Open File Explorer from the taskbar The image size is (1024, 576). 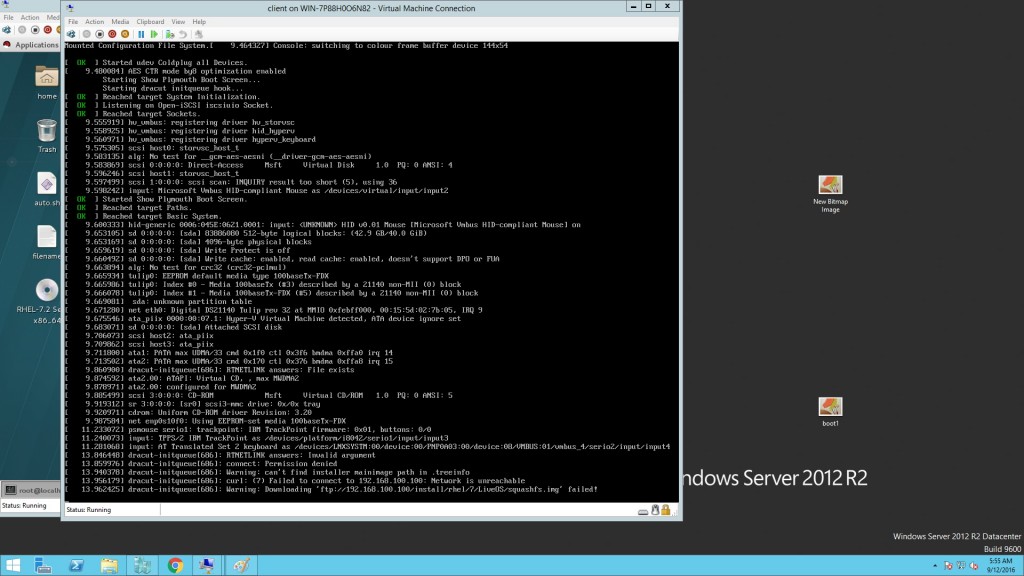[109, 565]
